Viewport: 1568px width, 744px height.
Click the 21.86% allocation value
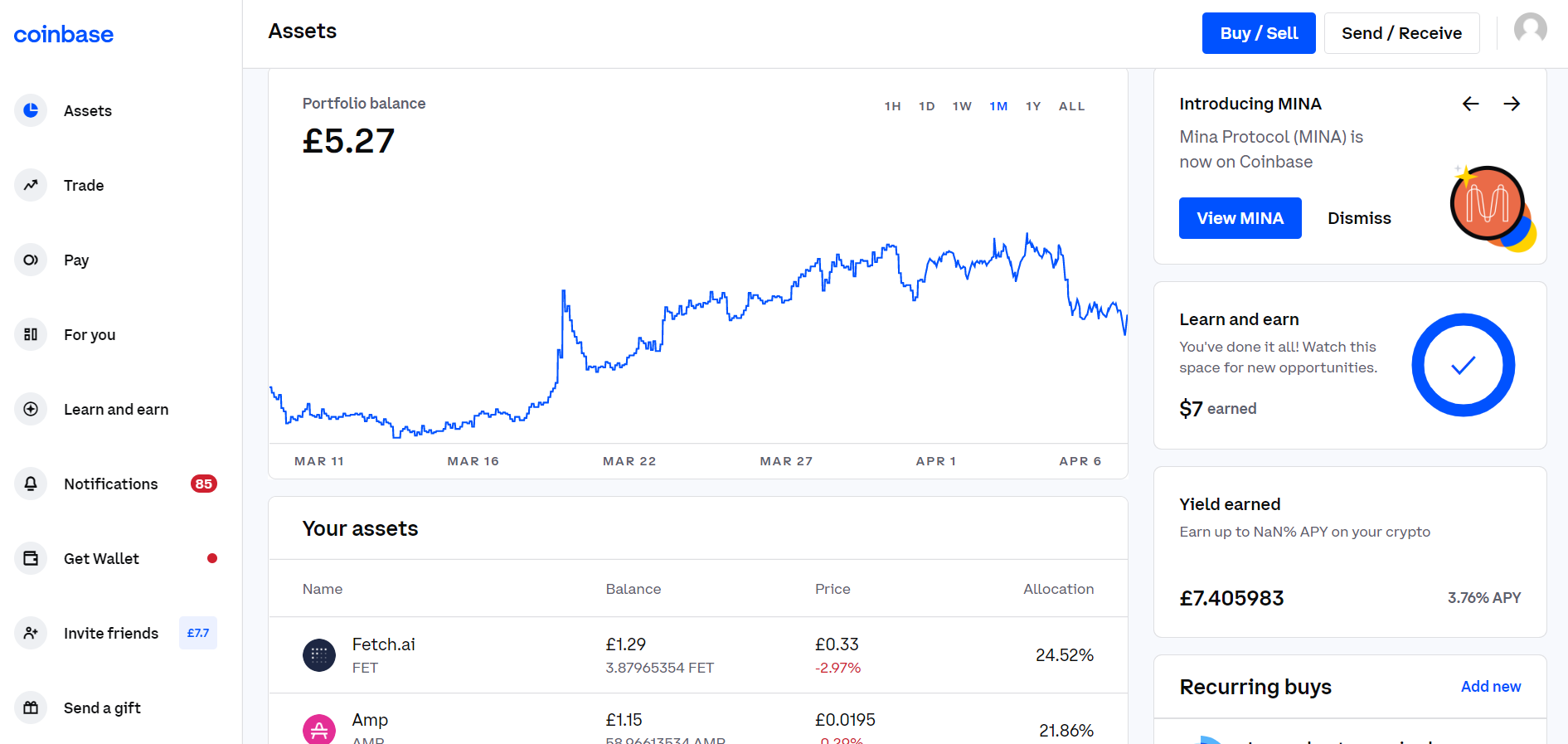point(1066,731)
